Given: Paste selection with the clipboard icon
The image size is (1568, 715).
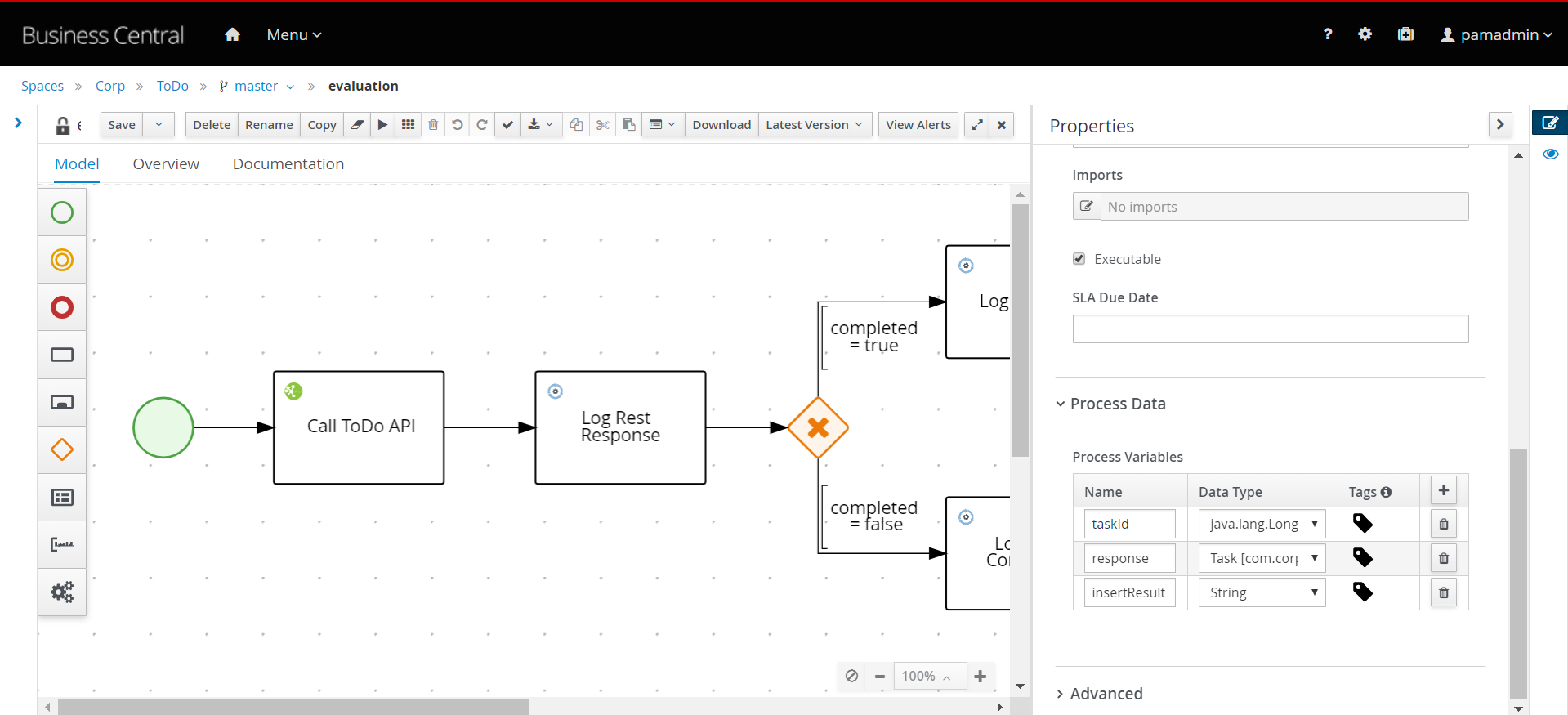Looking at the screenshot, I should tap(628, 125).
